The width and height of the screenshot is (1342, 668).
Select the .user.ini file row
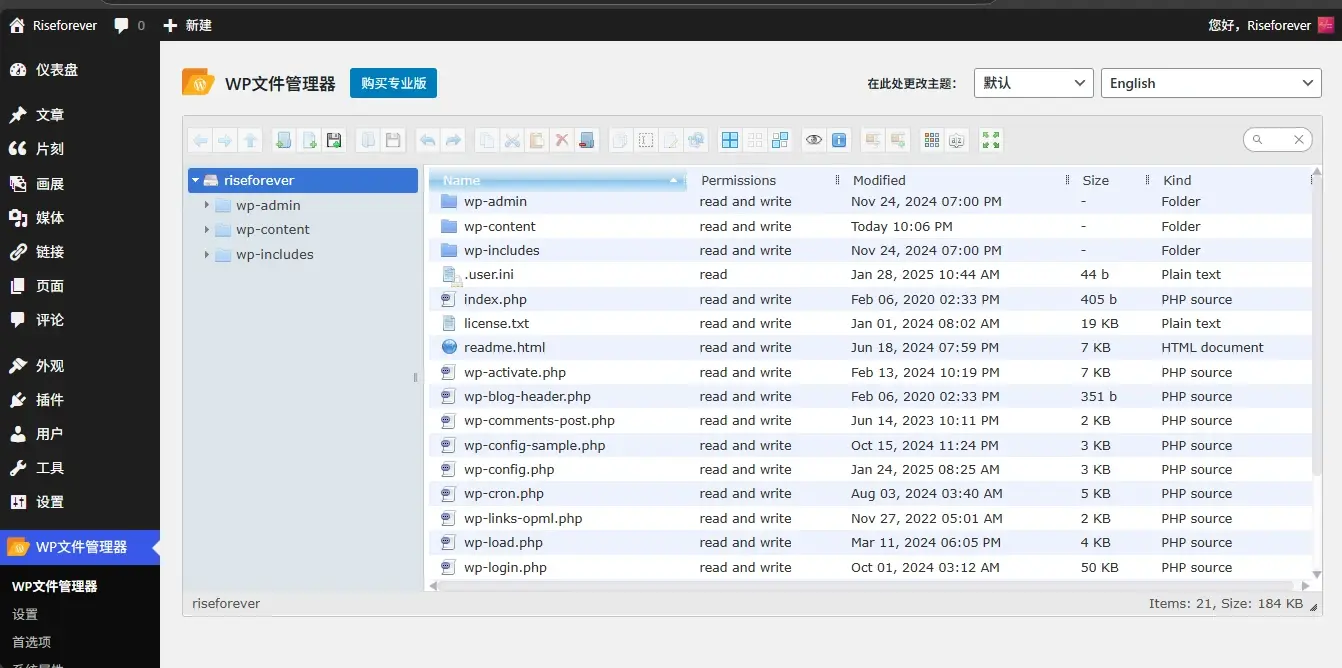point(870,274)
